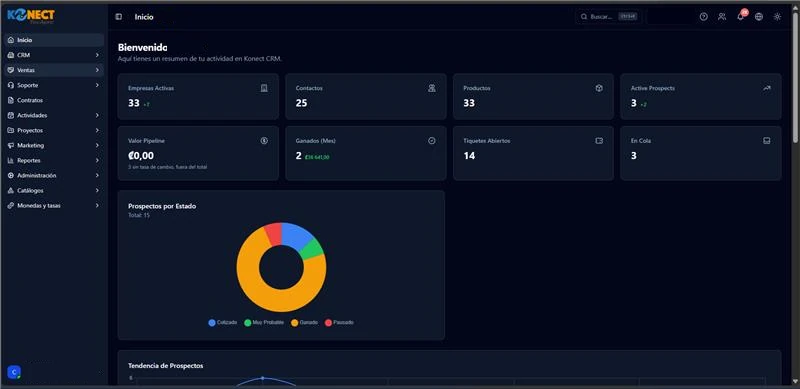This screenshot has height=389, width=800.
Task: Go to Inicio in sidebar
Action: tap(54, 40)
